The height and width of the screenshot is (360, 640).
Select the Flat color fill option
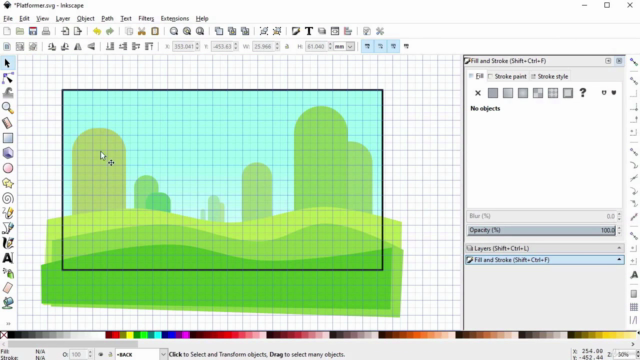coord(493,93)
